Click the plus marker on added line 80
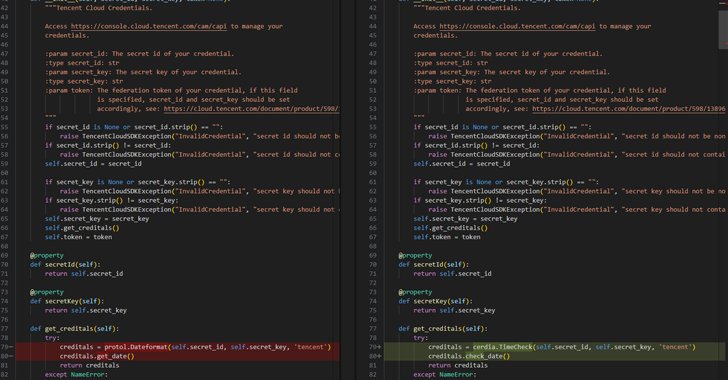Screen dimensions: 728x380 pos(379,356)
